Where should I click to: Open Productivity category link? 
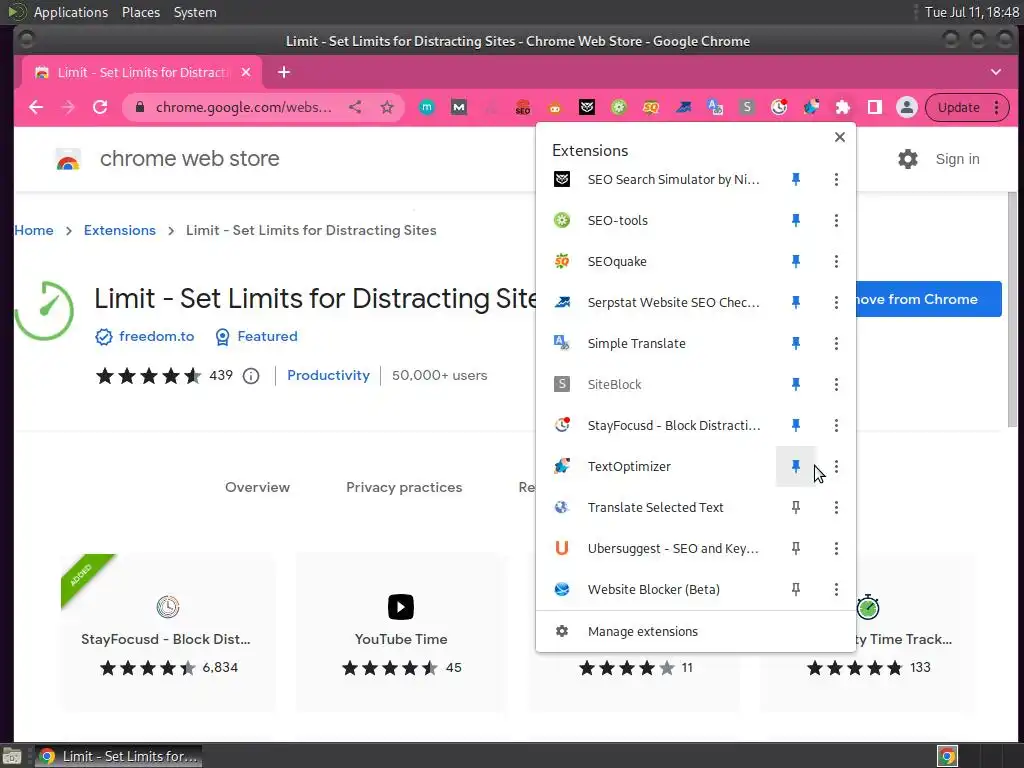[x=328, y=375]
